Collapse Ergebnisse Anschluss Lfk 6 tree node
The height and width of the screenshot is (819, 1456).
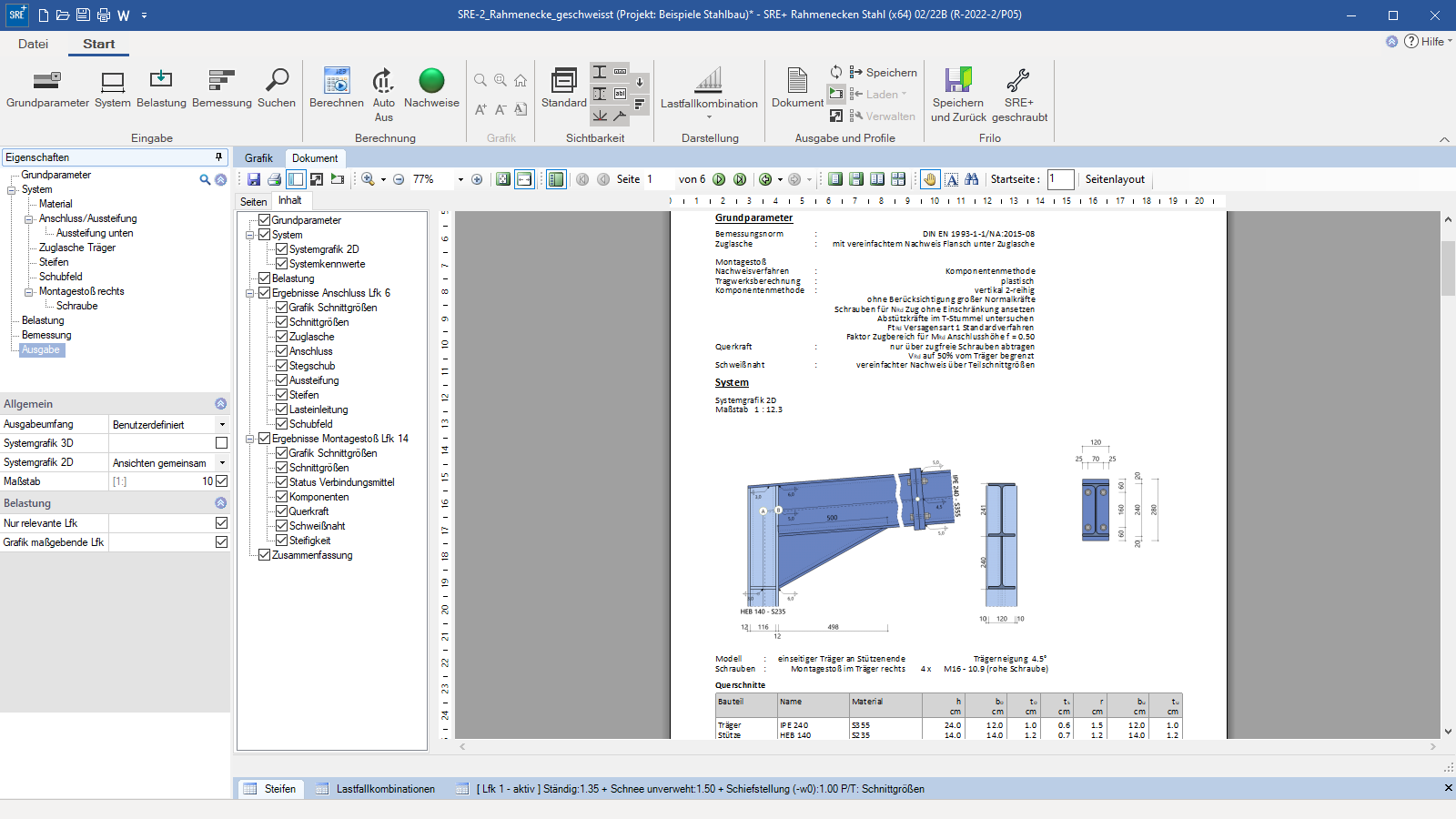[249, 293]
